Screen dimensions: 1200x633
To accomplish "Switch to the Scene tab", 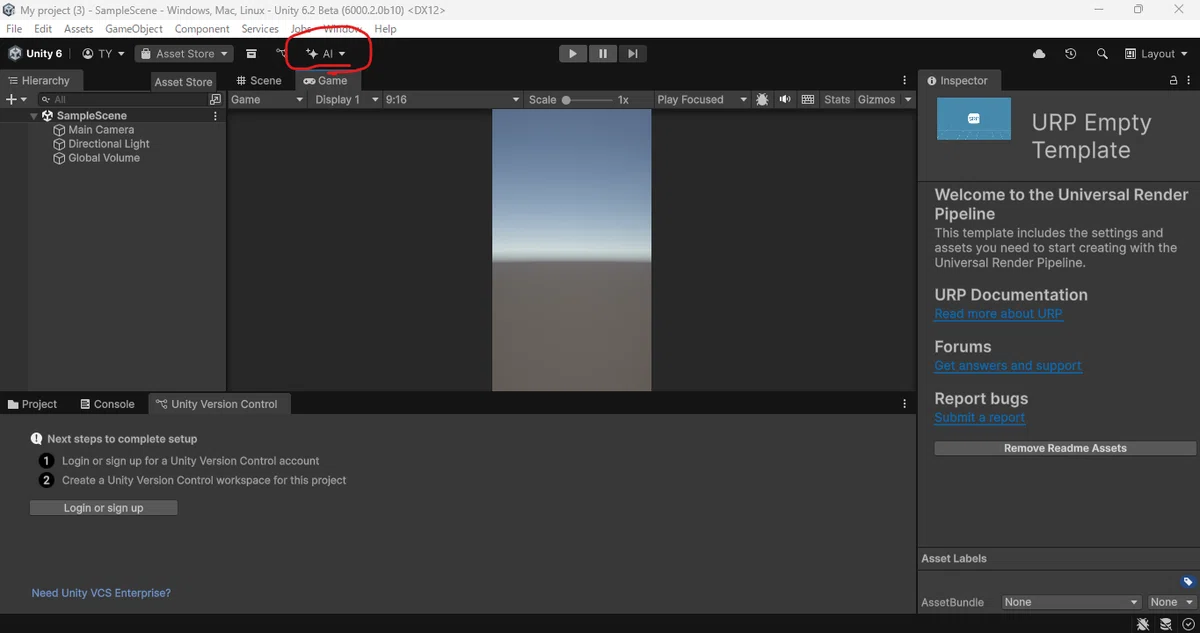I will (x=259, y=81).
